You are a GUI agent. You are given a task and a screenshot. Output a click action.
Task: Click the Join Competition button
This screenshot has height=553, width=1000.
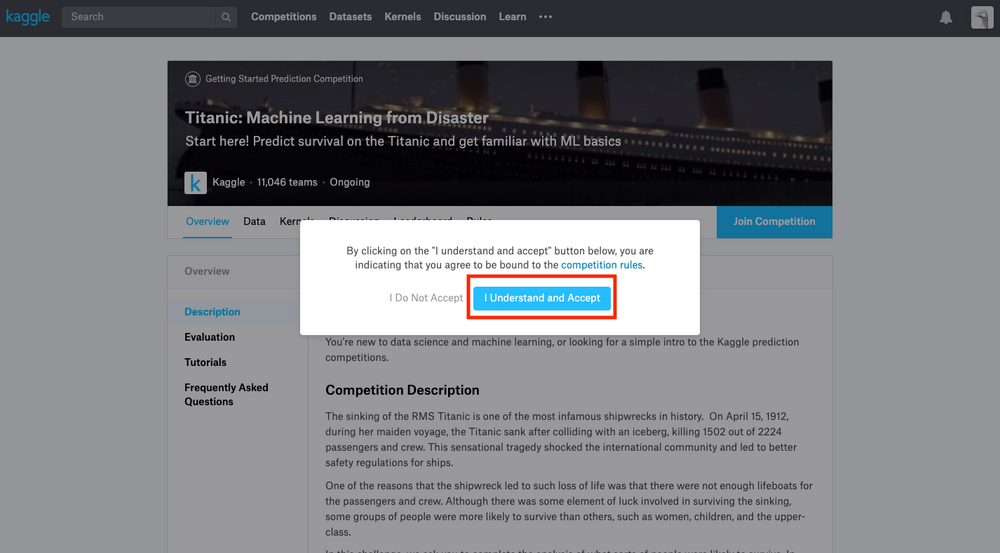(774, 222)
